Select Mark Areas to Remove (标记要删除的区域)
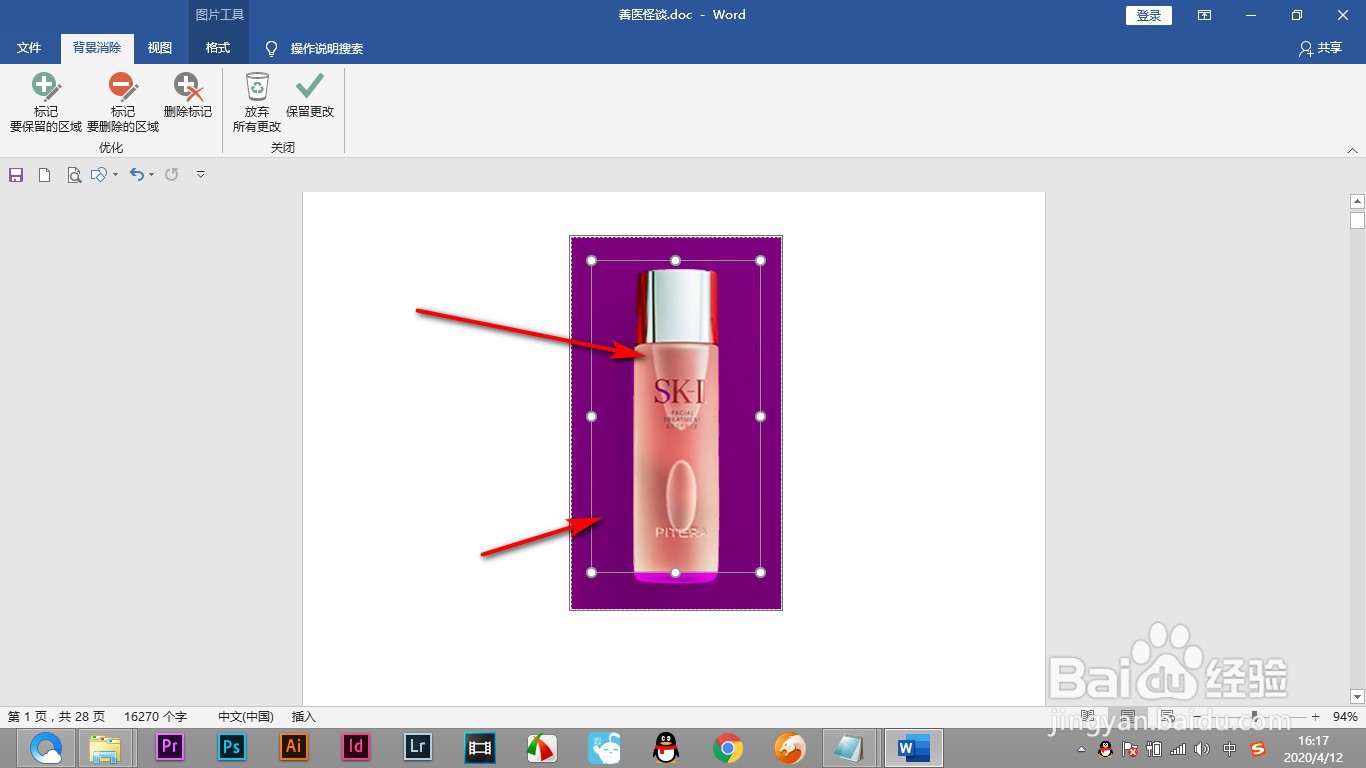The image size is (1366, 768). click(x=123, y=102)
